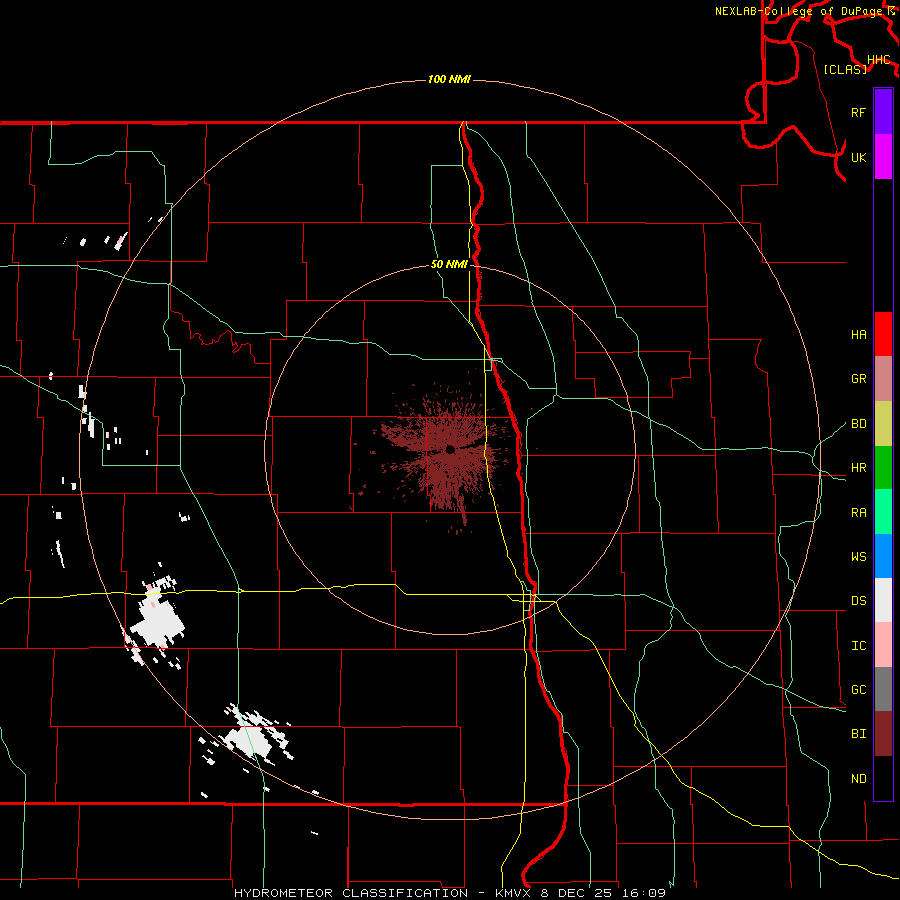Click the 'GR' legend label
Viewport: 900px width, 900px height.
tap(858, 379)
